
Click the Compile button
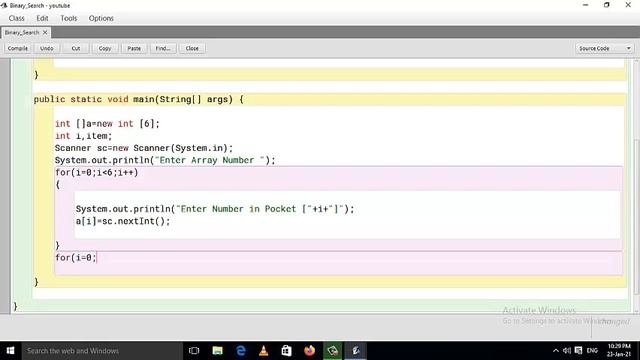click(18, 48)
